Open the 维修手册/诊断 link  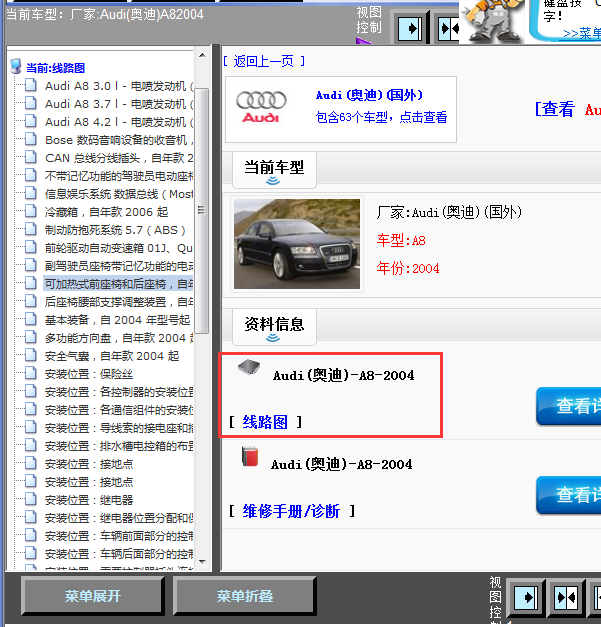[291, 511]
